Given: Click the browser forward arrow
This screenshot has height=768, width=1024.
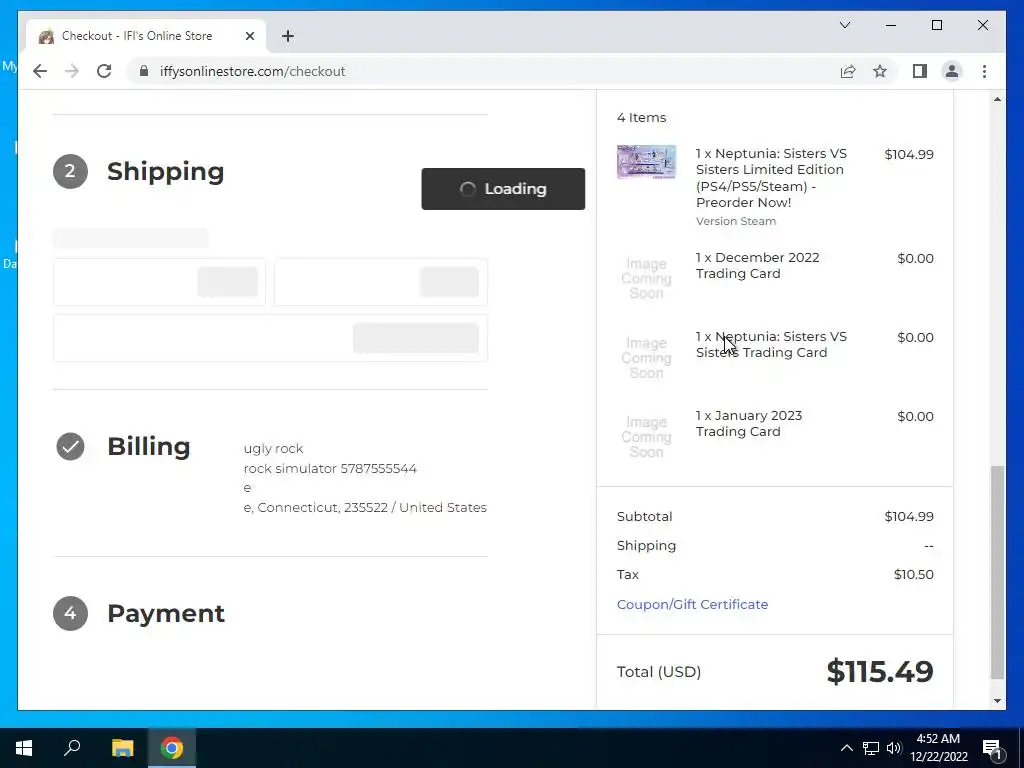Looking at the screenshot, I should coord(72,71).
